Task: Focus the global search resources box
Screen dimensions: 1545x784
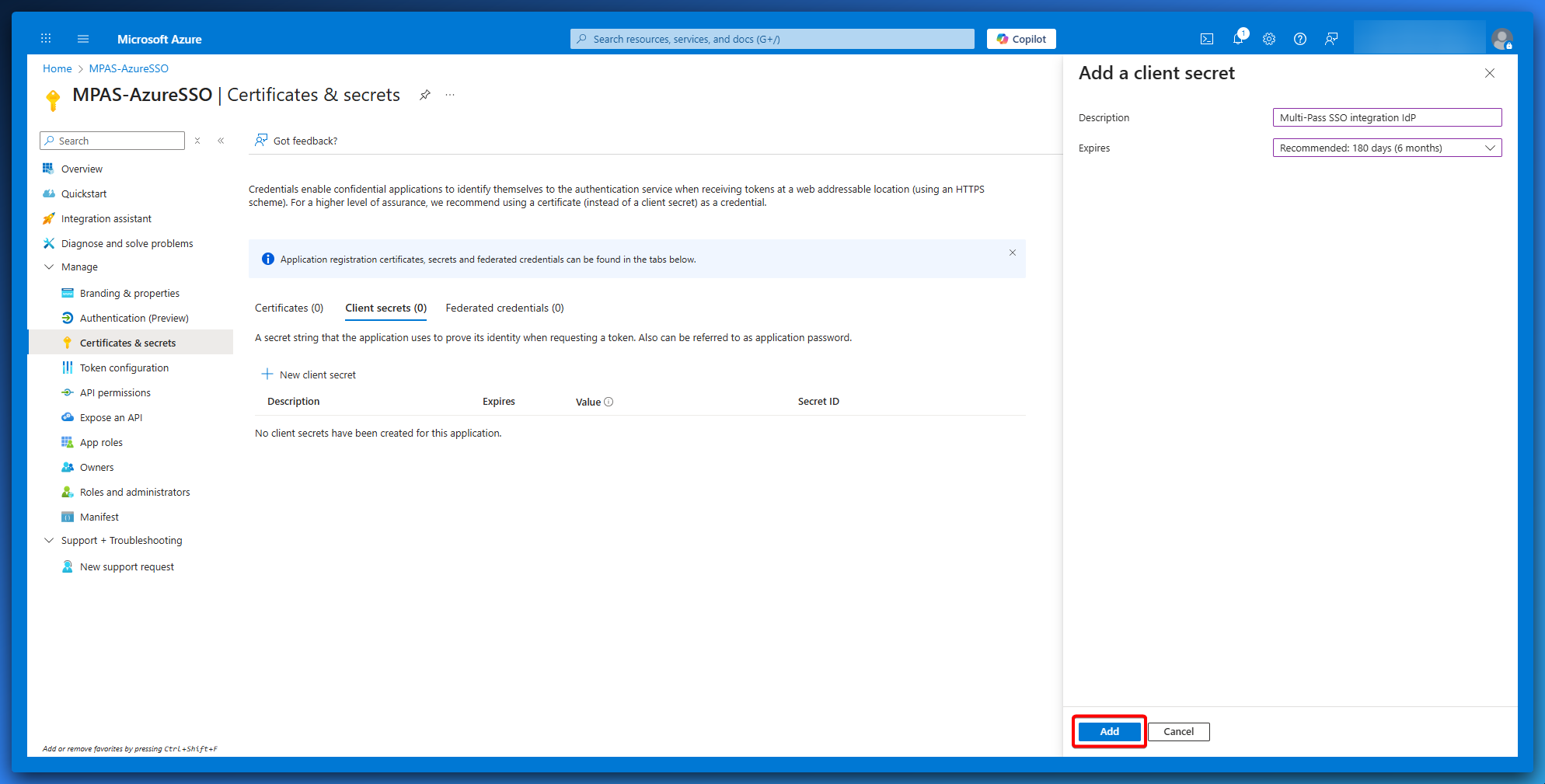Action: [772, 39]
